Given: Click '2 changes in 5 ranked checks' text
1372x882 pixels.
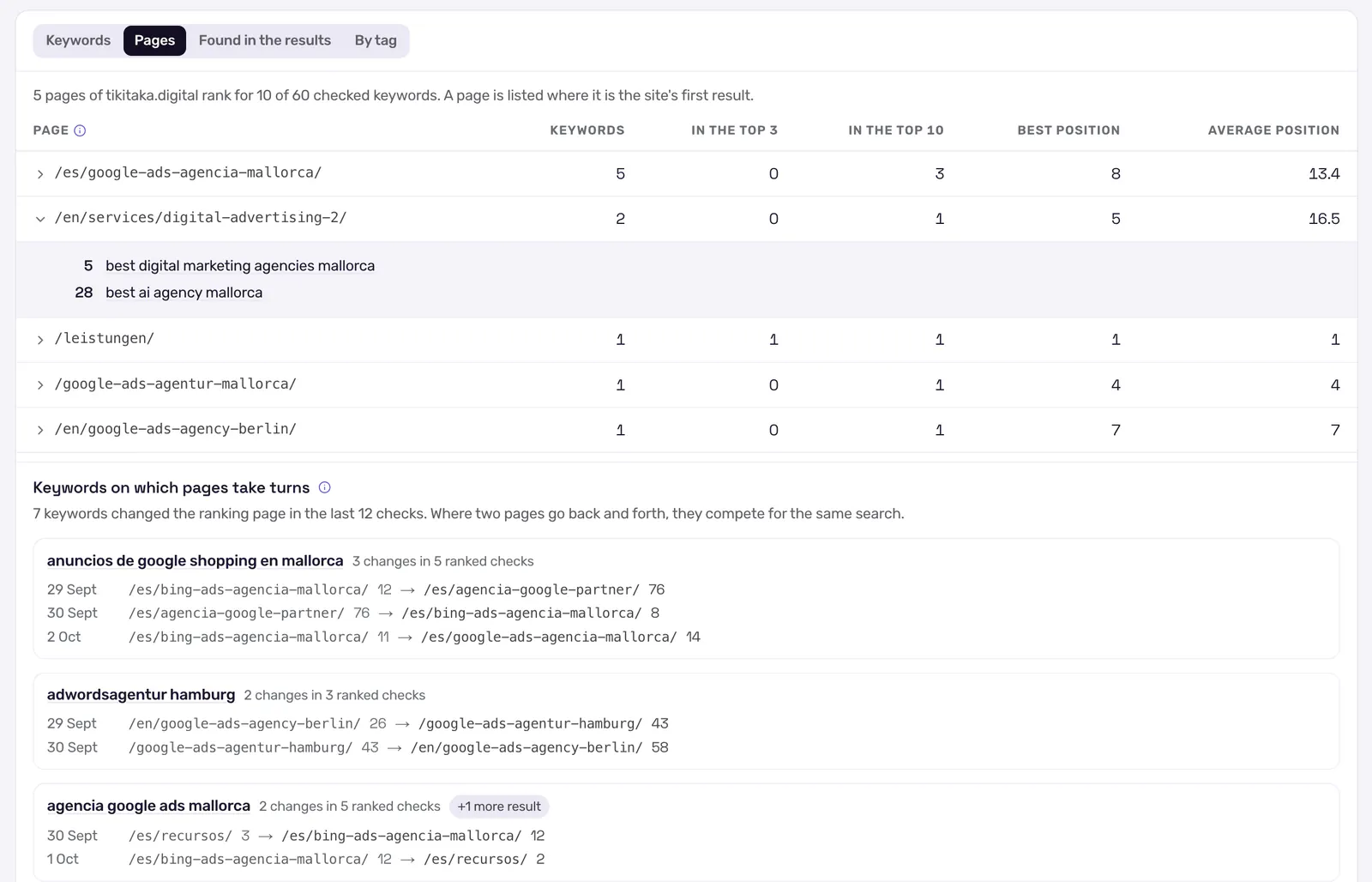Looking at the screenshot, I should 350,806.
